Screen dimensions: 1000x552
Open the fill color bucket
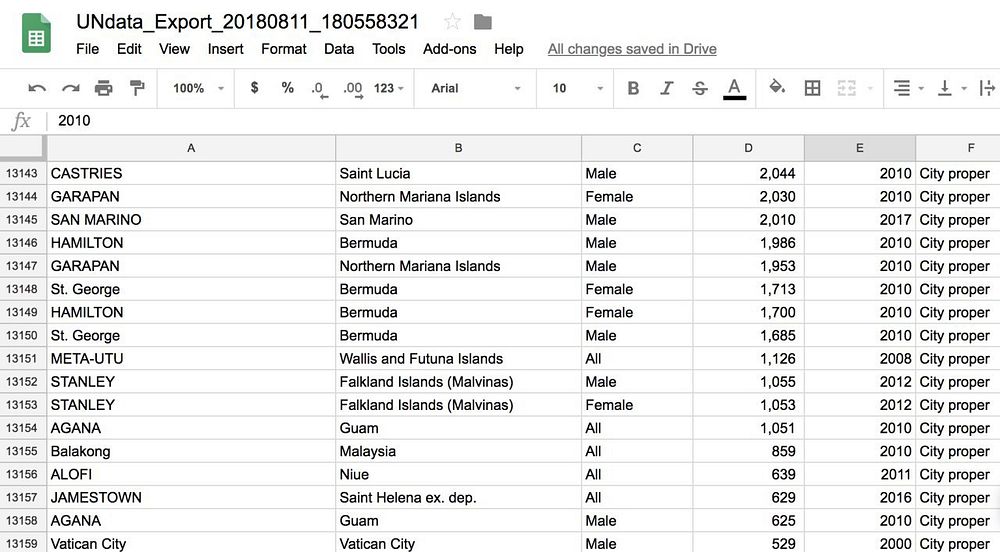coord(777,87)
